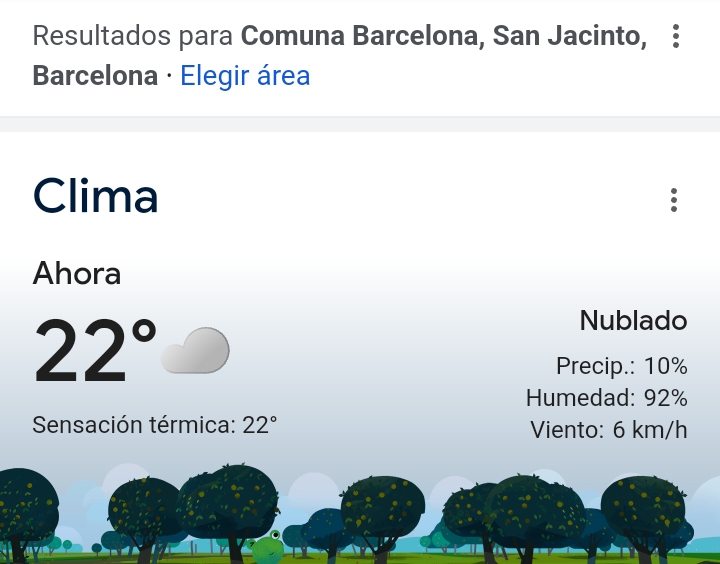
Task: Tap the bold Barcelona text before Elegir área
Action: [x=95, y=76]
